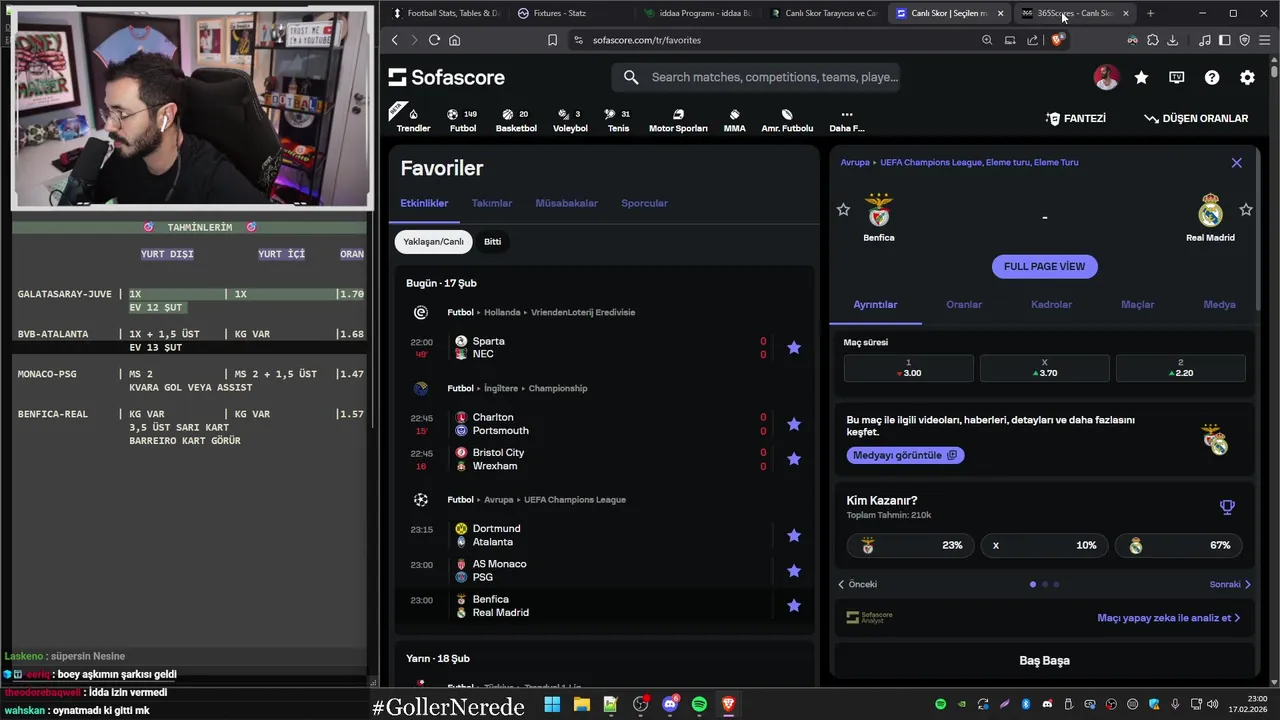Screen dimensions: 1280x720
Task: Select the Yaklaşan/Canlı filter
Action: (433, 241)
